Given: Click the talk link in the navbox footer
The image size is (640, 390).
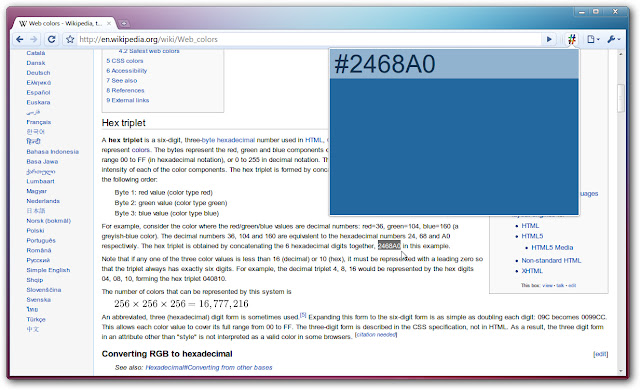Looking at the screenshot, I should click(x=560, y=286).
